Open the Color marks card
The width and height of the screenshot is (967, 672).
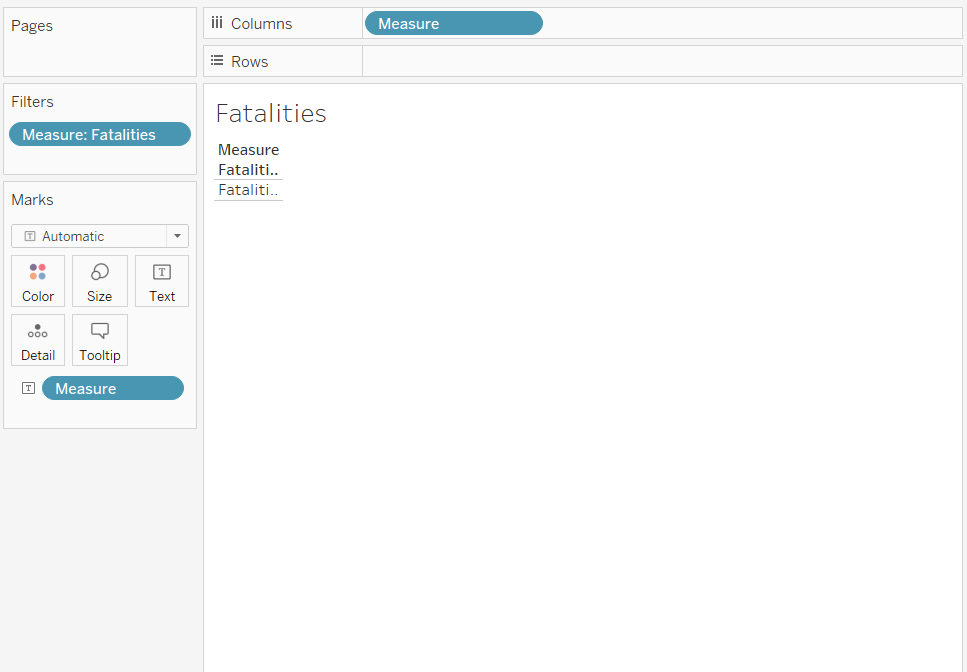(38, 281)
